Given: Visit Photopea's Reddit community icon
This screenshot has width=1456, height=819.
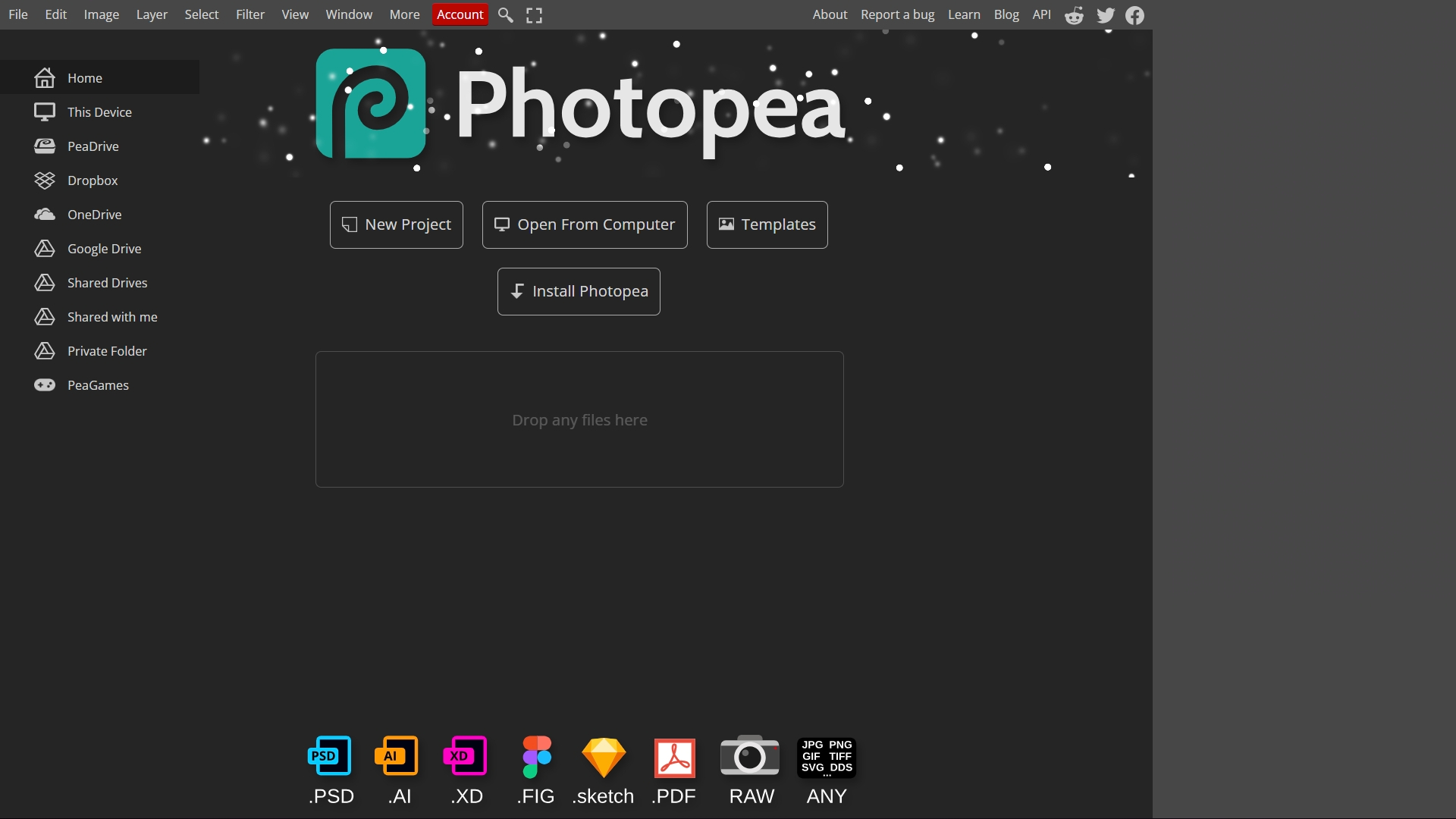Looking at the screenshot, I should point(1075,14).
